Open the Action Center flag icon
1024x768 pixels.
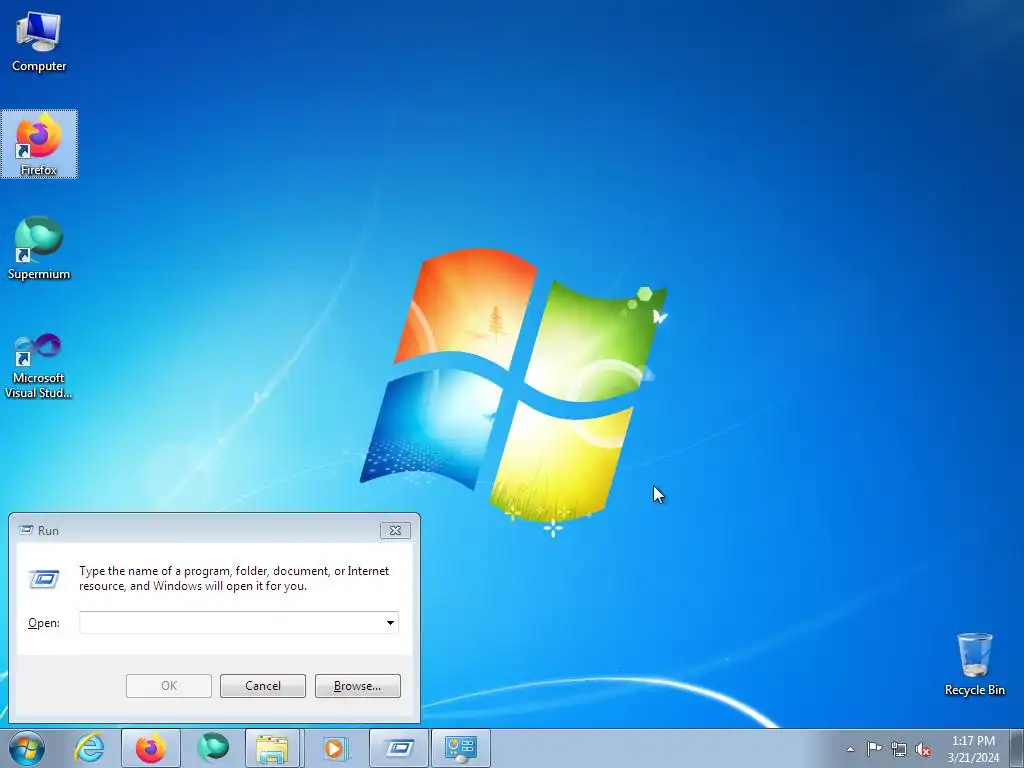(874, 749)
